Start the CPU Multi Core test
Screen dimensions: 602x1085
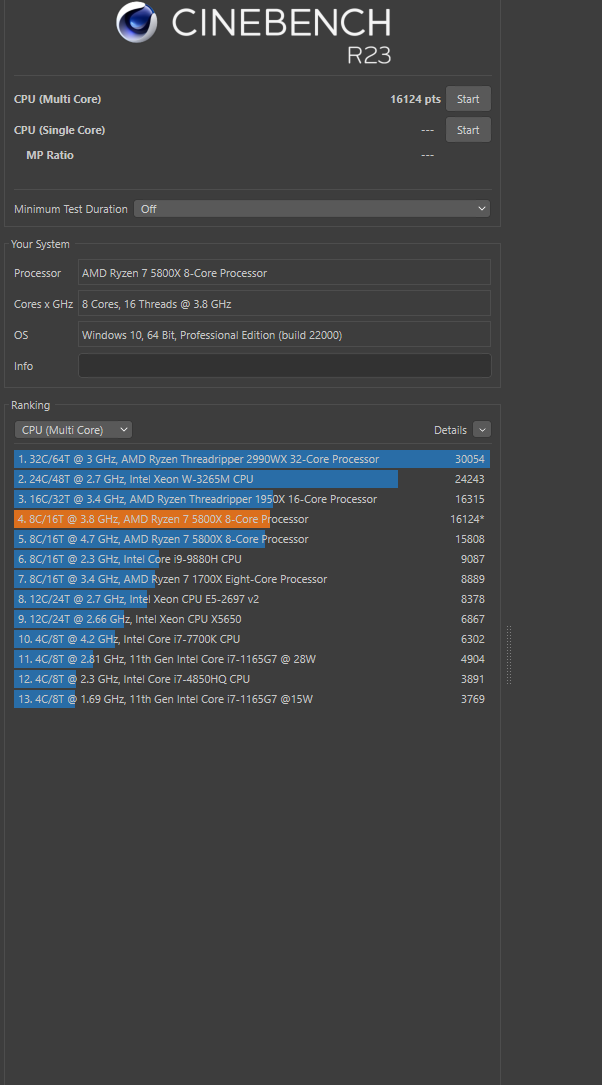point(468,99)
